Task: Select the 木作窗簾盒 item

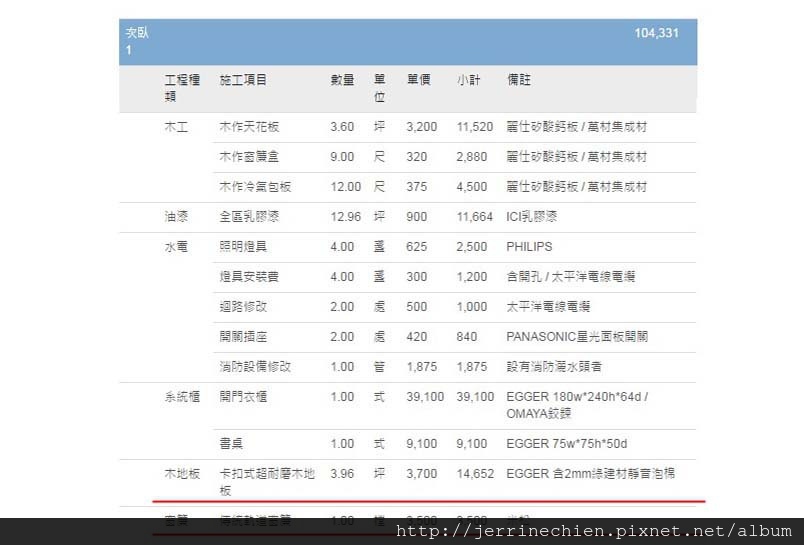Action: pyautogui.click(x=249, y=156)
